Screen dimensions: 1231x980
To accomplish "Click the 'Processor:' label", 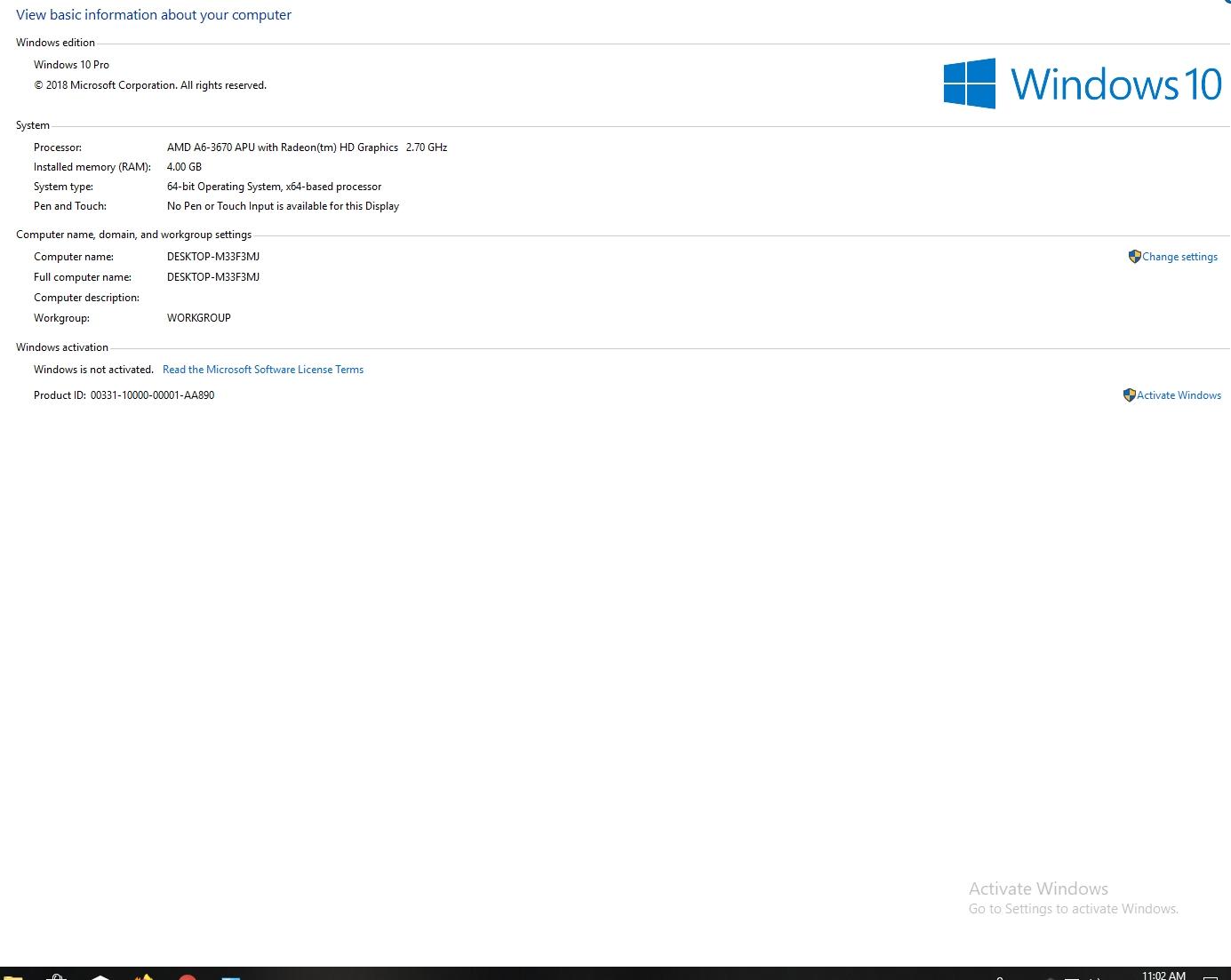I will (58, 147).
